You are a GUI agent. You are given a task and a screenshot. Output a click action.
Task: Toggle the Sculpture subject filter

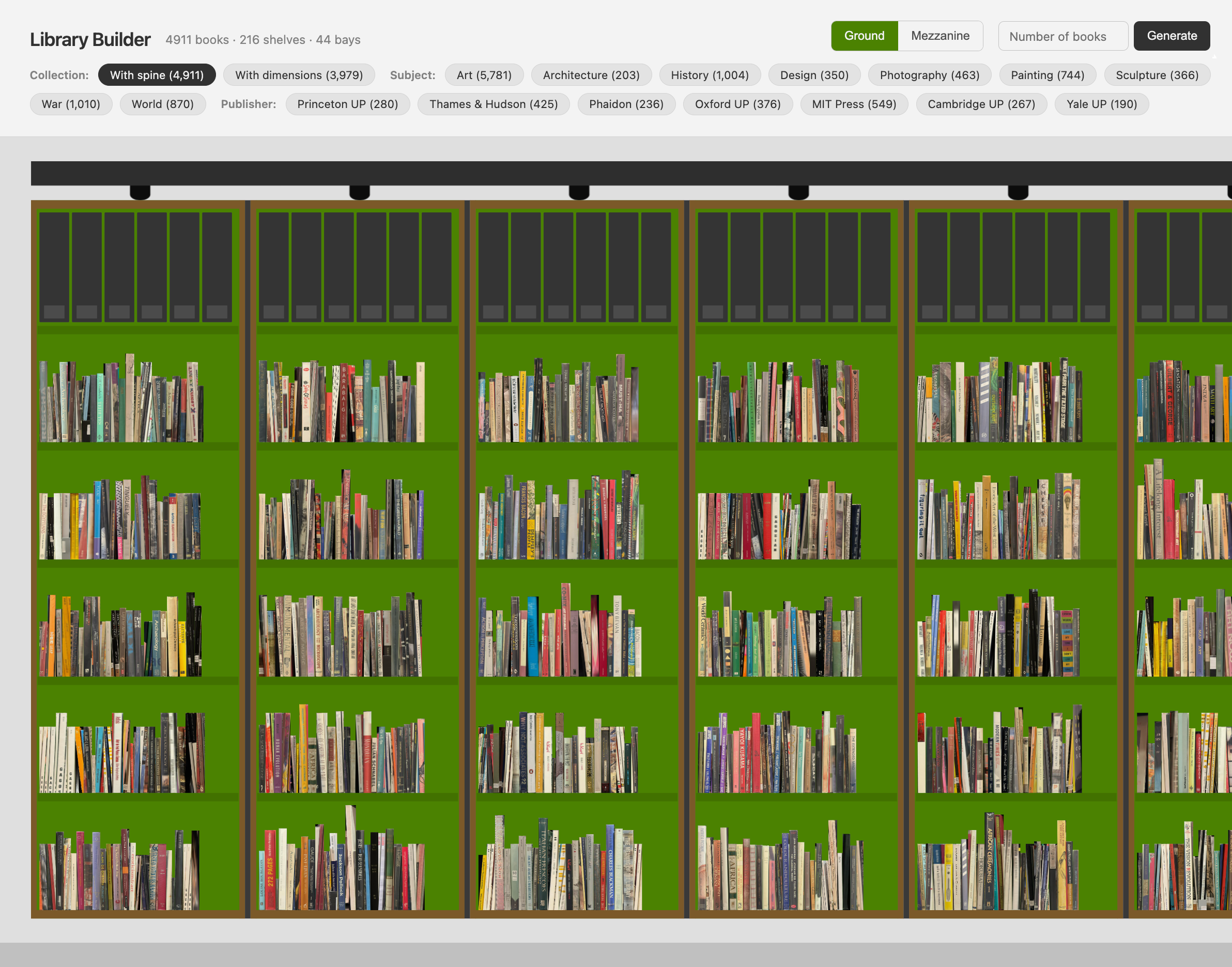coord(1157,75)
